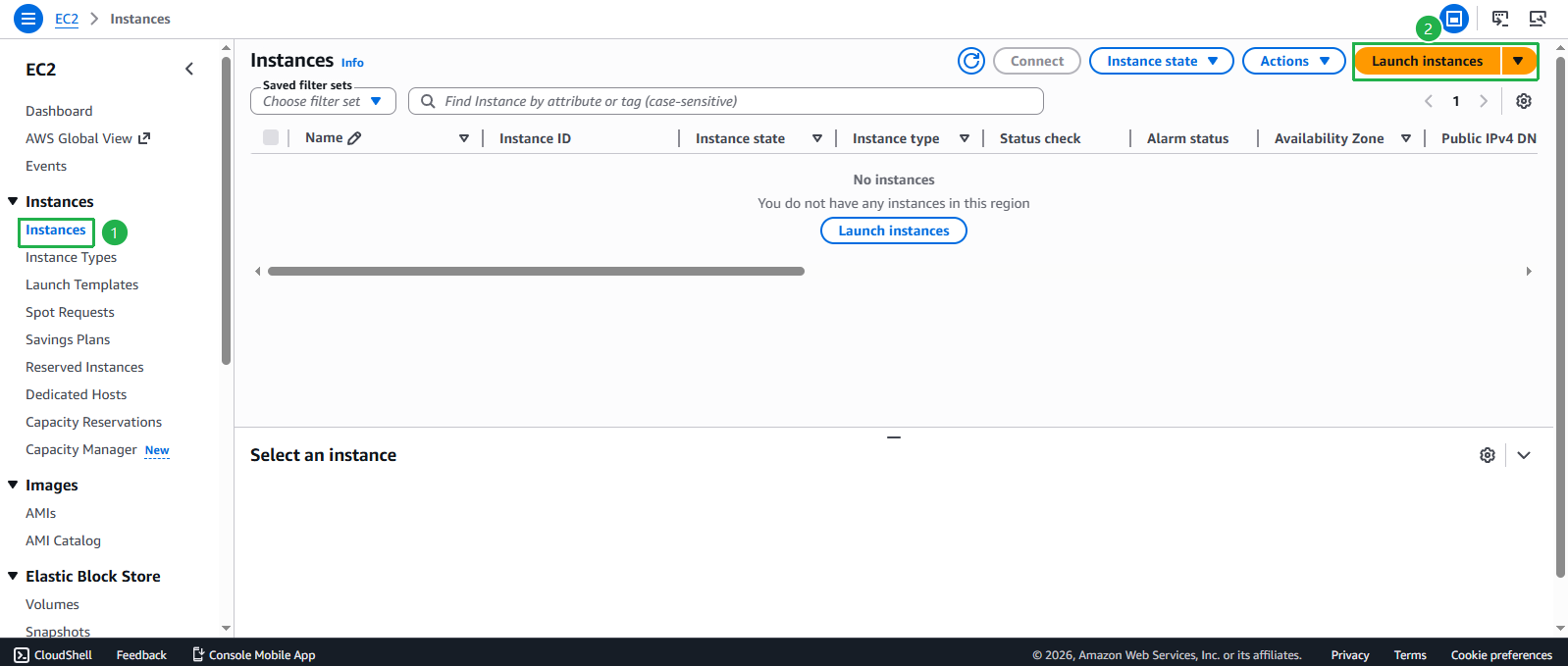The width and height of the screenshot is (1568, 666).
Task: Open the hamburger navigation menu
Action: (x=28, y=19)
